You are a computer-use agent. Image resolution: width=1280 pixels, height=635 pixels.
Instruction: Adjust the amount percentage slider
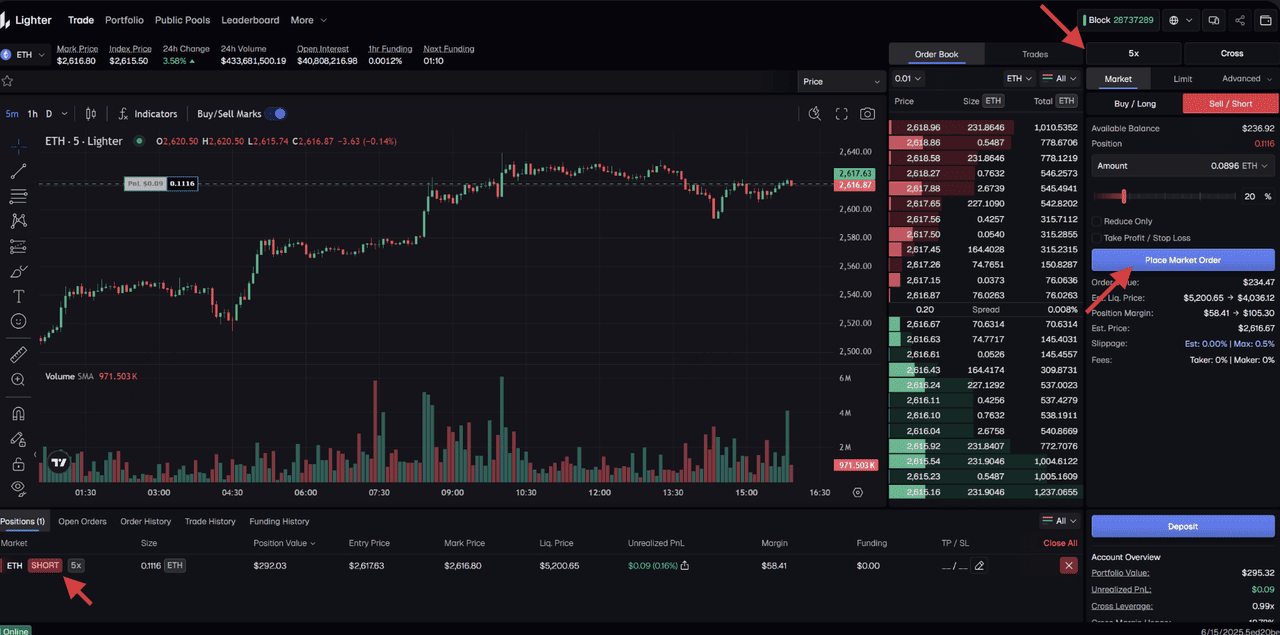[1124, 197]
